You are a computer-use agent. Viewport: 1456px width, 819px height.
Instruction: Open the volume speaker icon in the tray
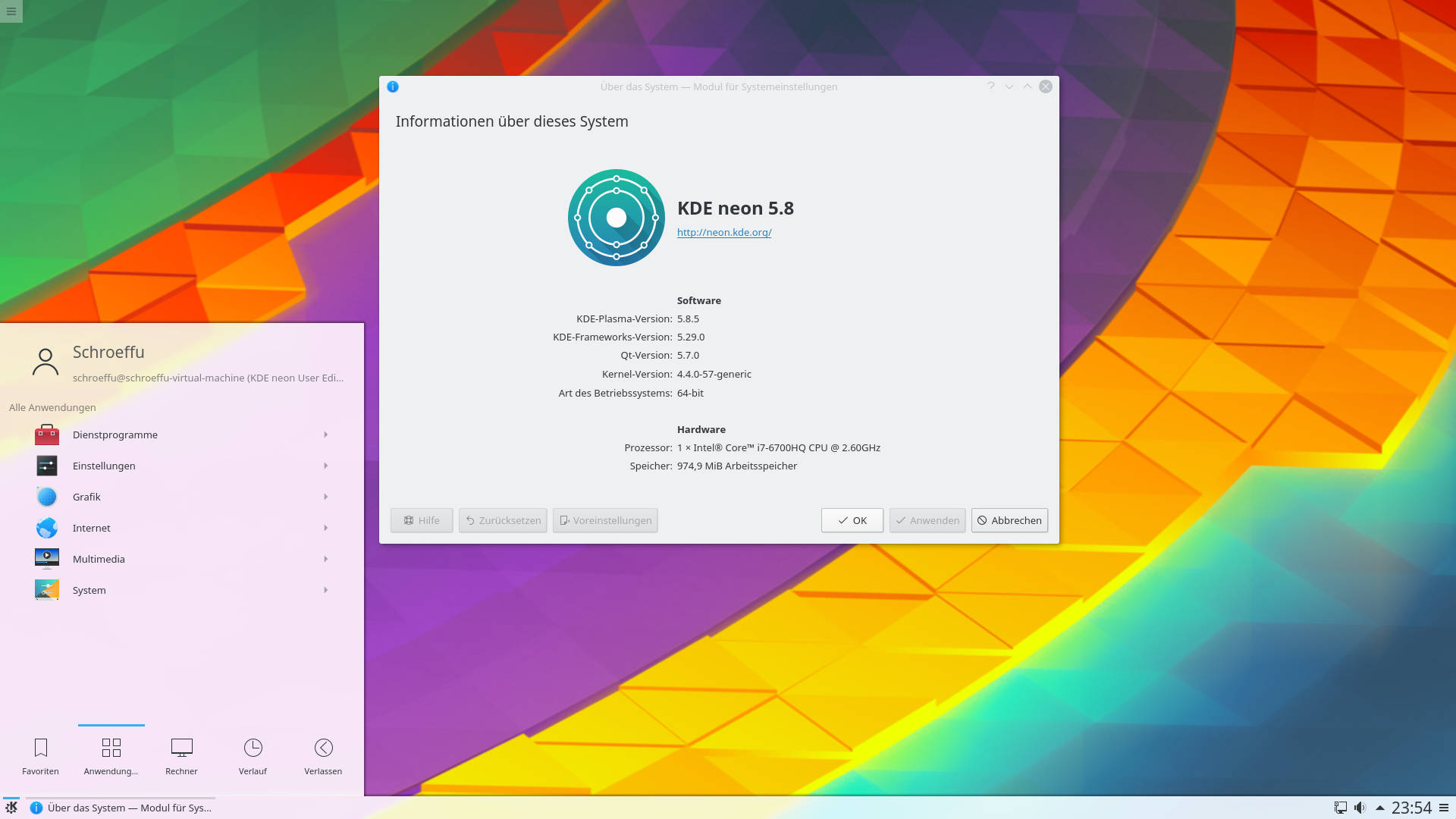tap(1360, 808)
